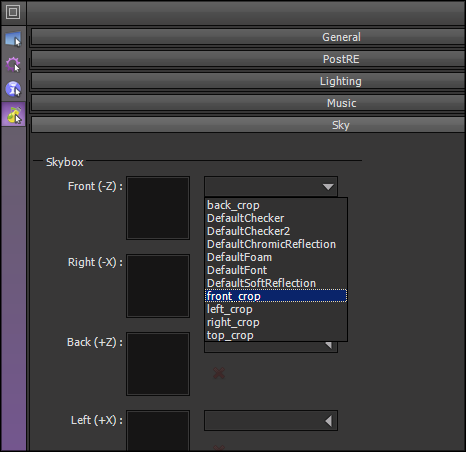The height and width of the screenshot is (452, 466).
Task: Select the highlighted pear environment icon
Action: (14, 114)
